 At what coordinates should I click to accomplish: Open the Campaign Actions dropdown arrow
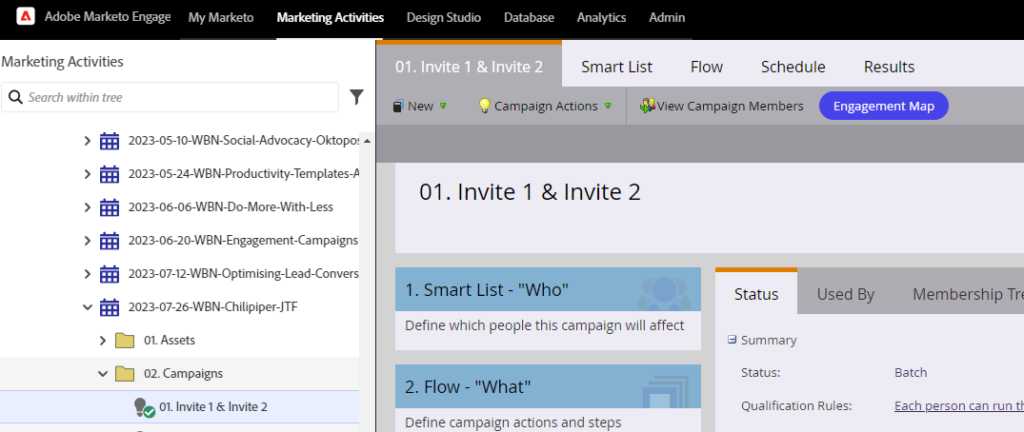608,106
